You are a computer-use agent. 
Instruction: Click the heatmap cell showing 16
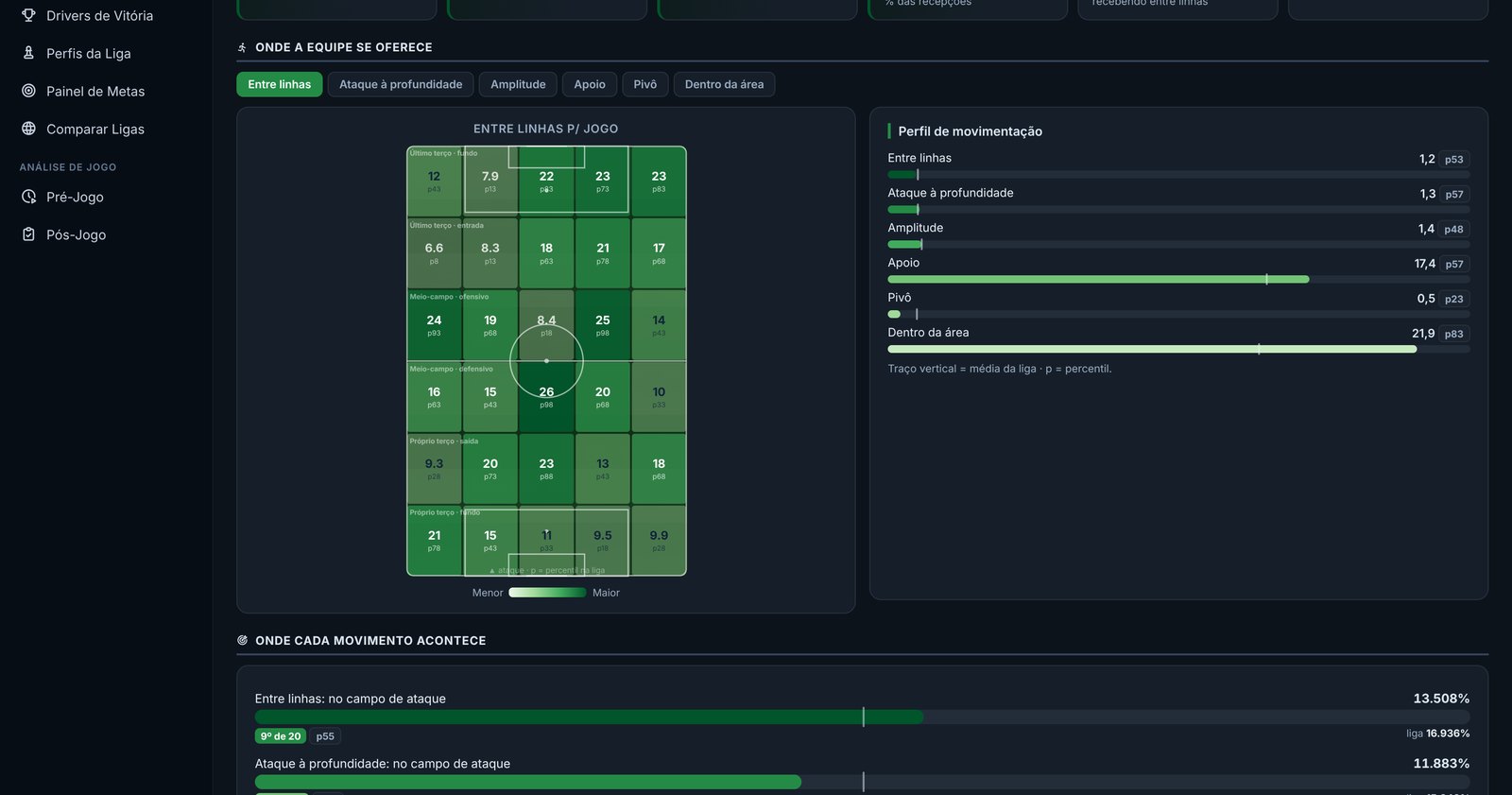click(x=435, y=397)
